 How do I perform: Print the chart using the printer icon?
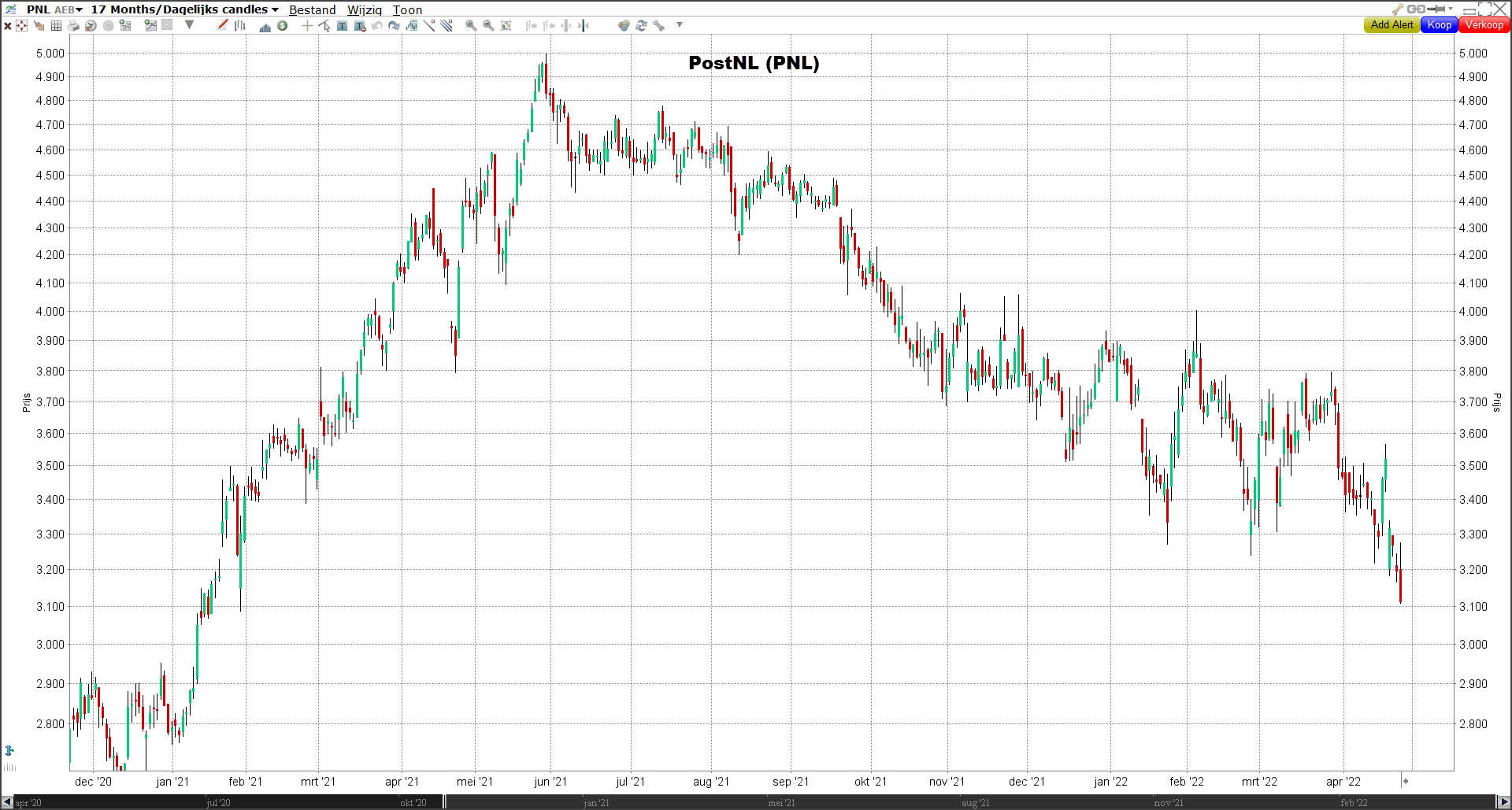[73, 25]
